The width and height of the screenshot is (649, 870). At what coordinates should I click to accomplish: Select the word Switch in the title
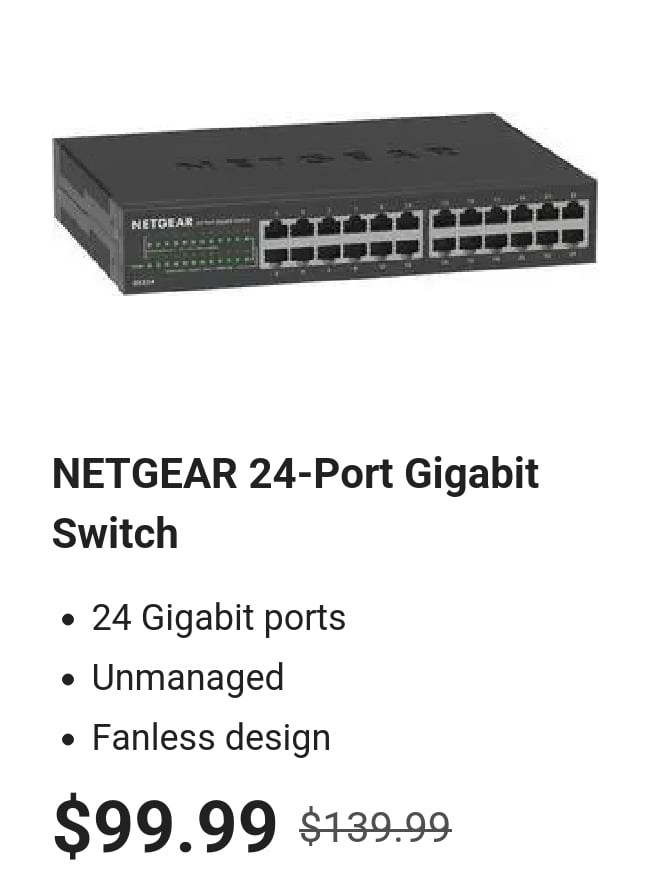coord(115,533)
